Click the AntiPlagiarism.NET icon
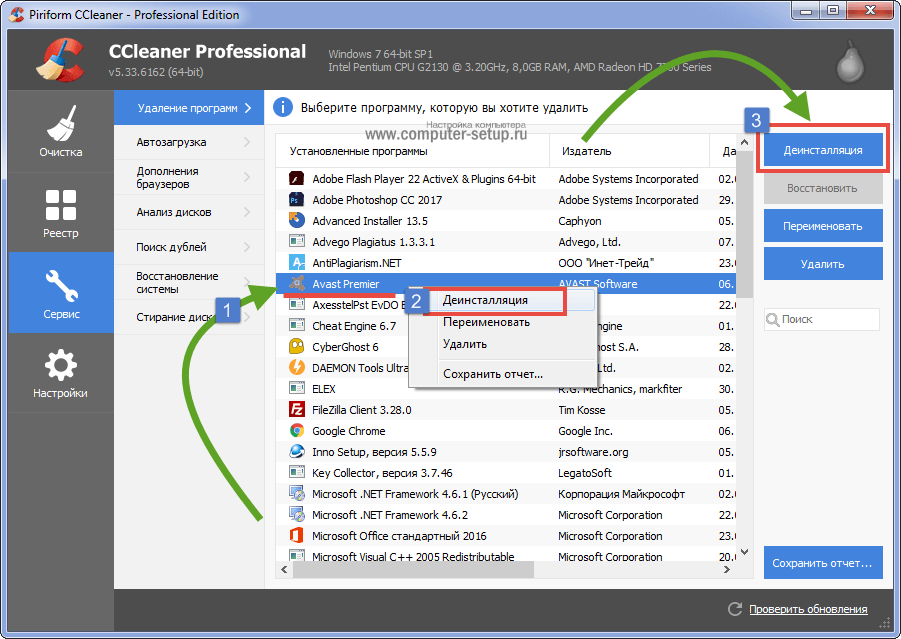901x639 pixels. pyautogui.click(x=297, y=263)
